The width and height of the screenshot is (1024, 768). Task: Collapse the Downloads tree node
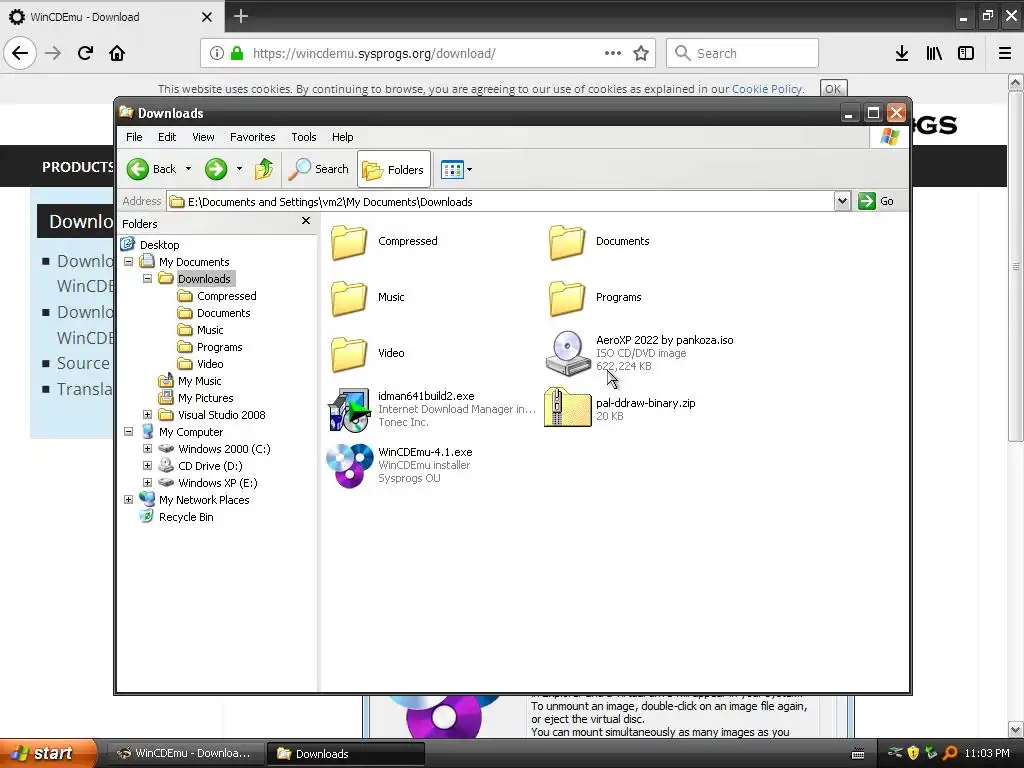tap(148, 279)
